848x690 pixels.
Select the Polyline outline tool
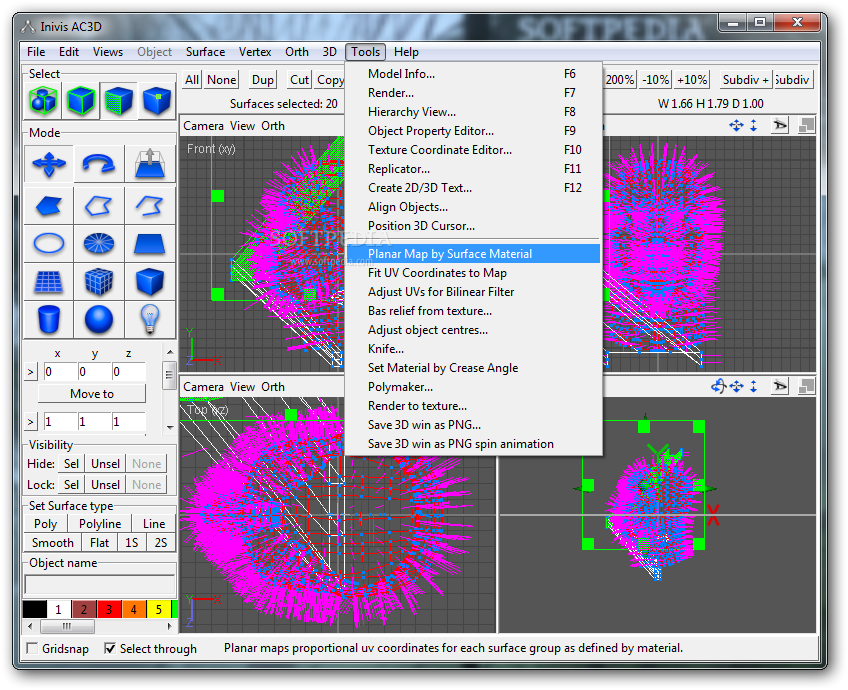pyautogui.click(x=99, y=206)
